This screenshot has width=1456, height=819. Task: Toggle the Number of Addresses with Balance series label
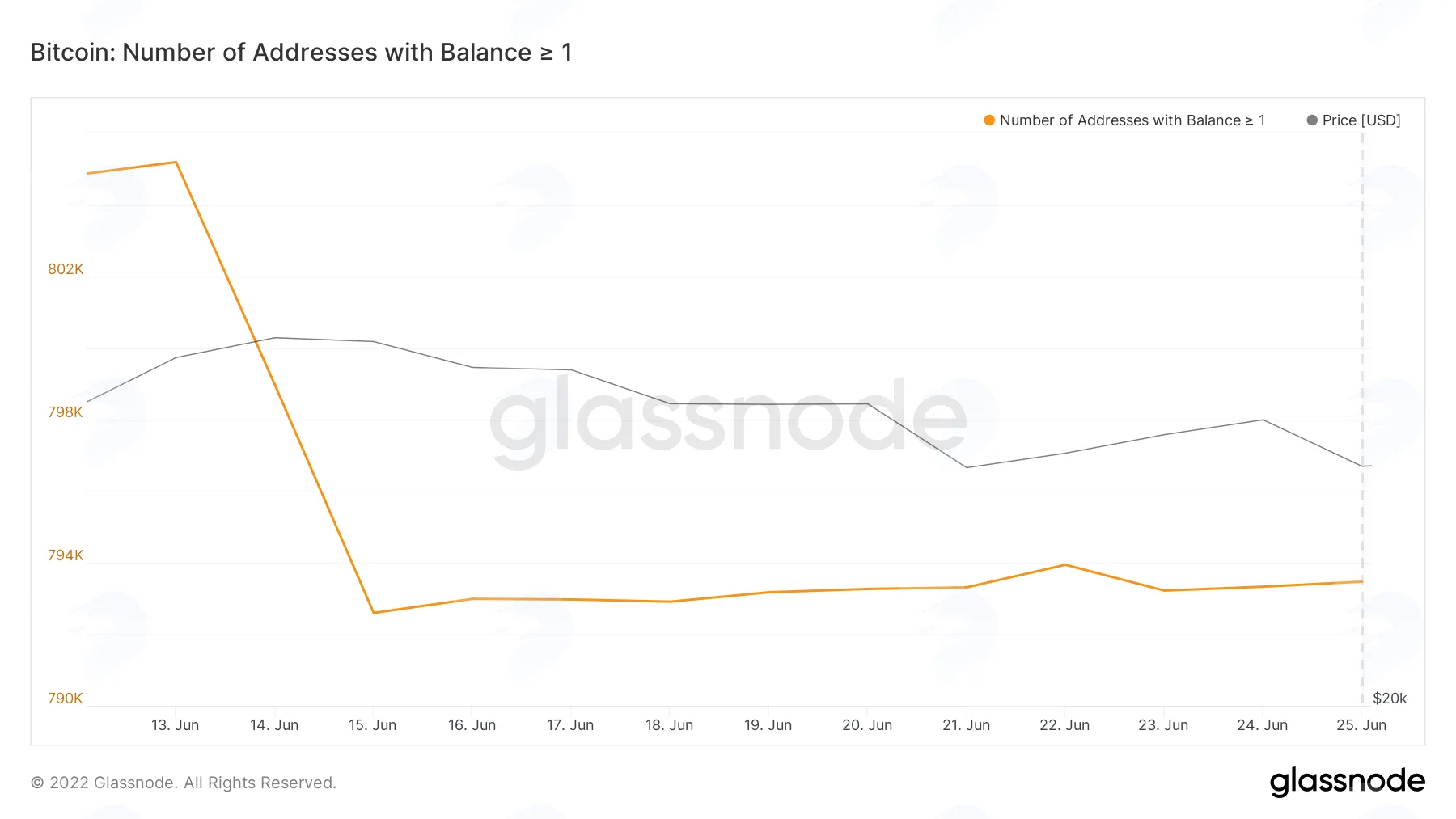point(1132,120)
